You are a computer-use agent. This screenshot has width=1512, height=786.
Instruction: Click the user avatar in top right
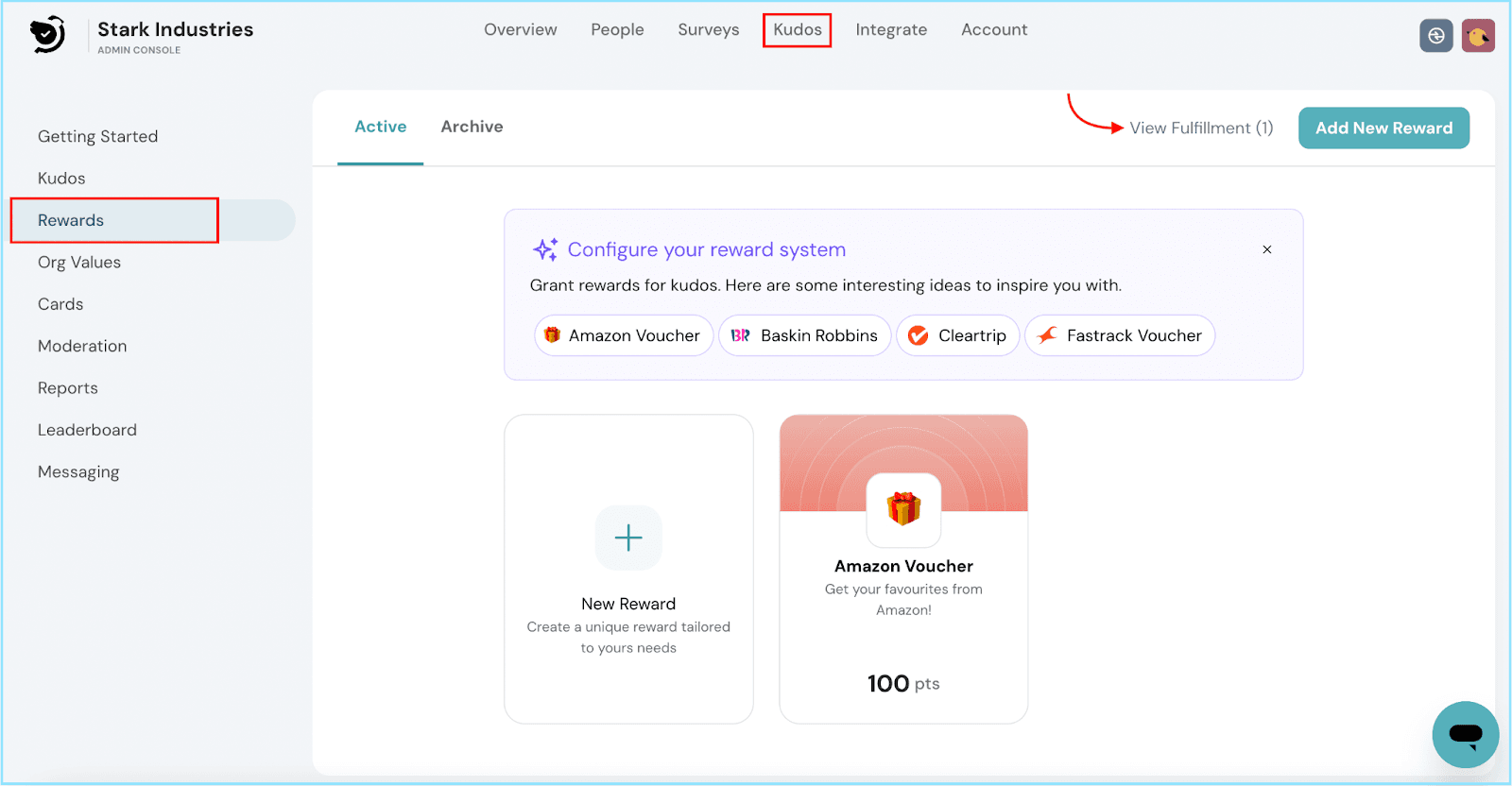point(1478,36)
